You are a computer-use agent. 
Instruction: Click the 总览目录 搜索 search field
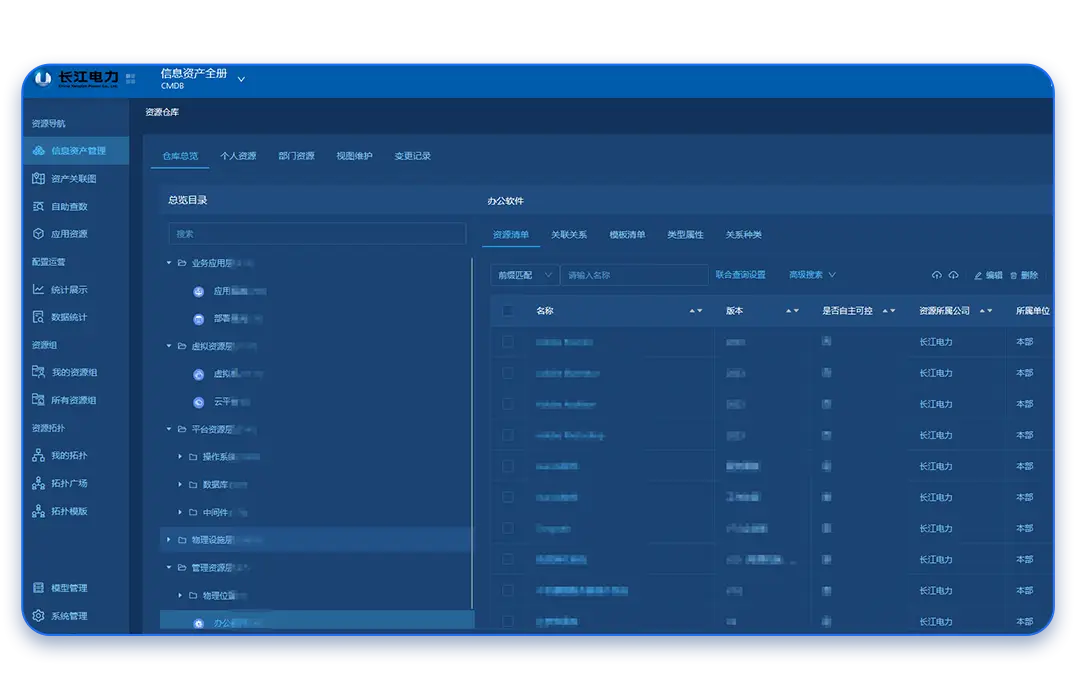(317, 234)
